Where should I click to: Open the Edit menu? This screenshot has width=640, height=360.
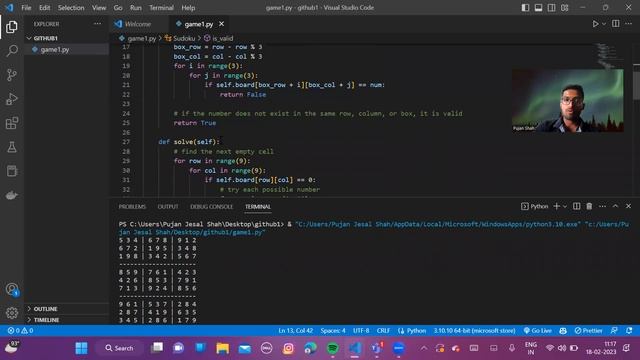(44, 8)
